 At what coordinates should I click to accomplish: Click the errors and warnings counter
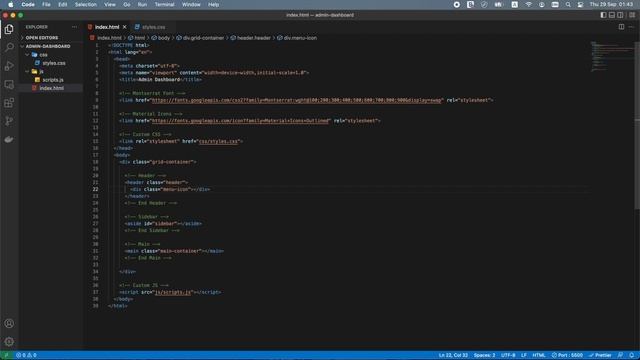[x=26, y=355]
